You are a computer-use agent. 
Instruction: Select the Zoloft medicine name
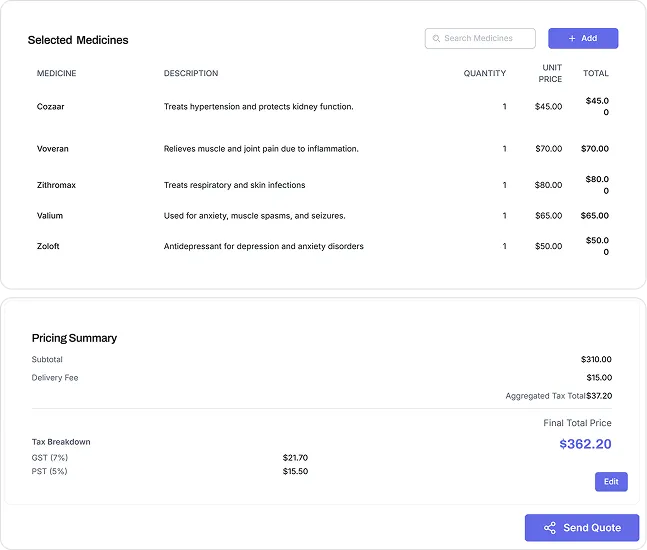(x=48, y=246)
